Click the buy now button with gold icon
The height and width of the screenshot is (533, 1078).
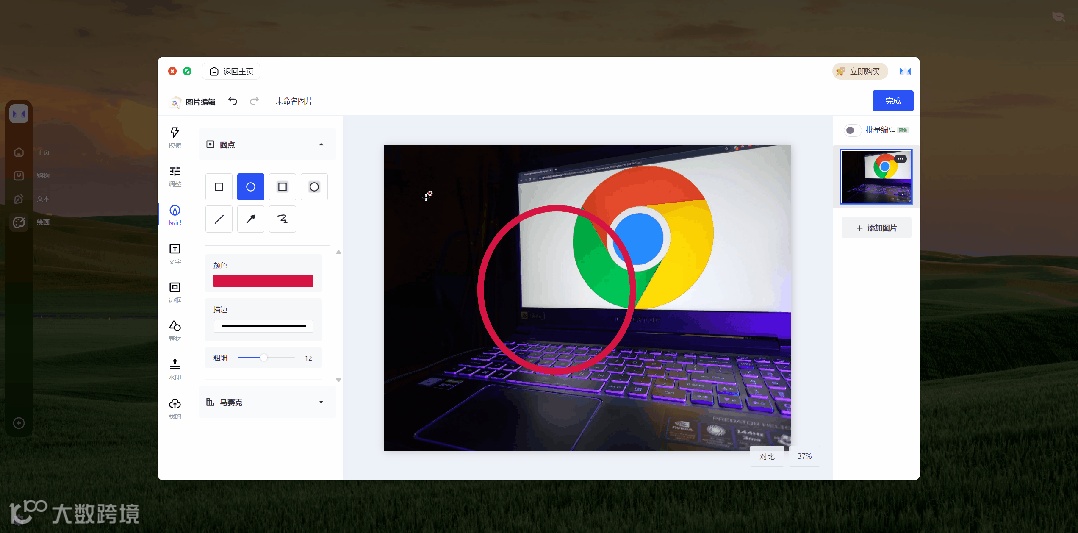(x=860, y=71)
